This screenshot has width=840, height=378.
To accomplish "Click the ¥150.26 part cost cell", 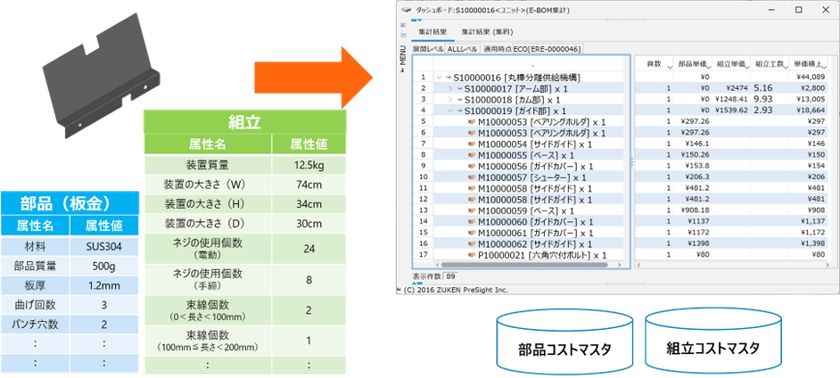I will point(693,155).
